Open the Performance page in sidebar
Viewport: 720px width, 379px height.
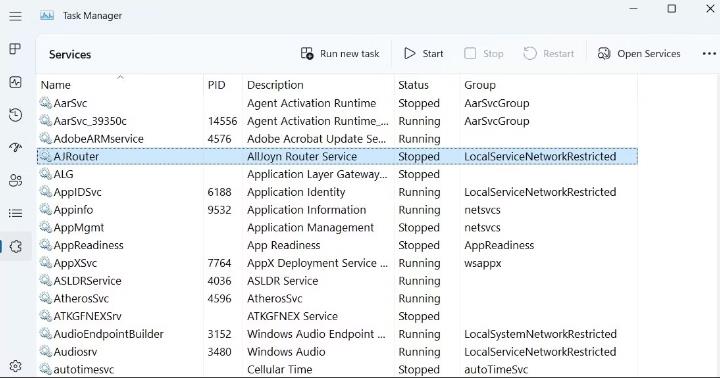[15, 82]
